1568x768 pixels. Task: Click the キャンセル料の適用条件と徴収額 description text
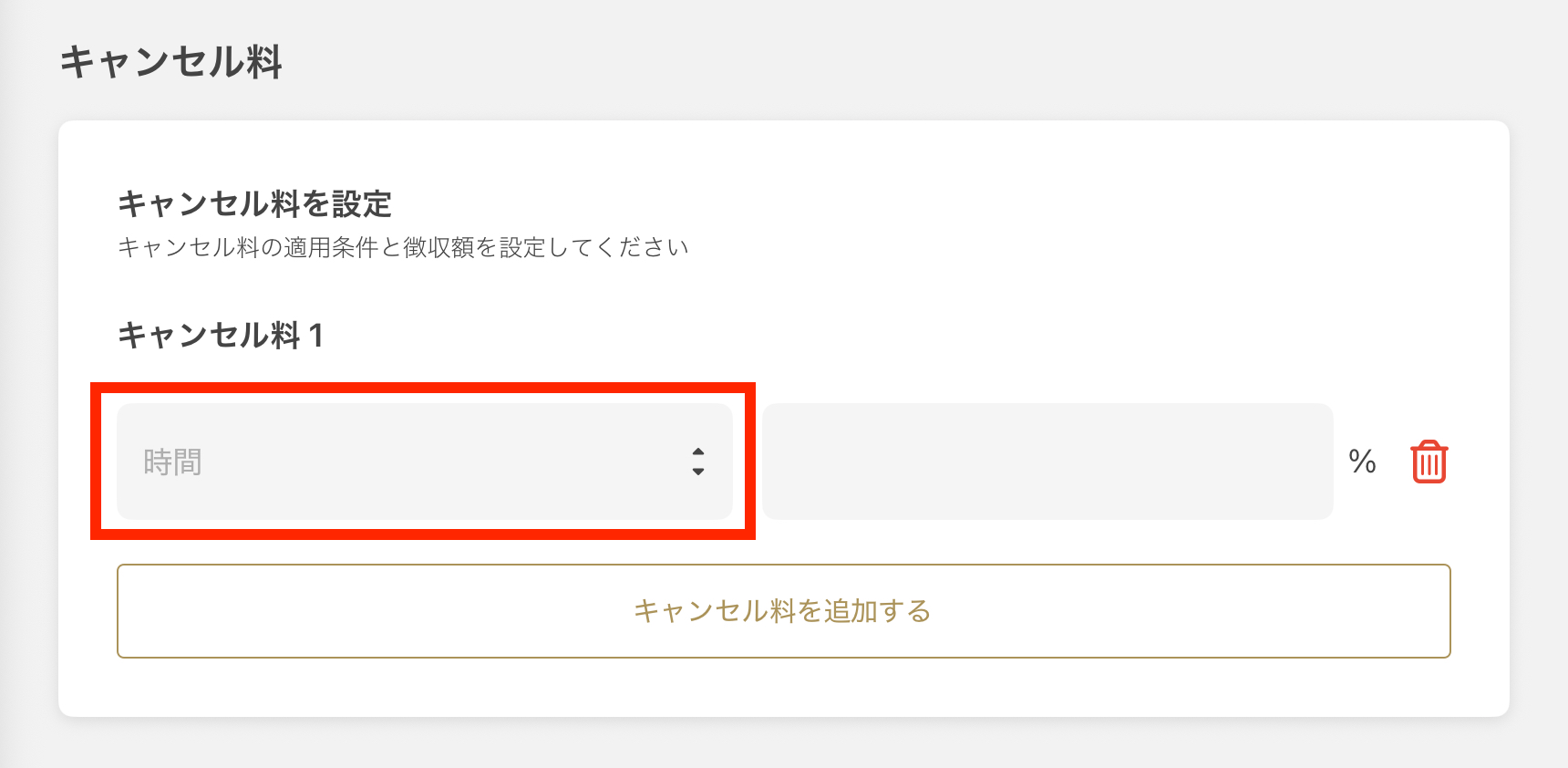click(403, 247)
